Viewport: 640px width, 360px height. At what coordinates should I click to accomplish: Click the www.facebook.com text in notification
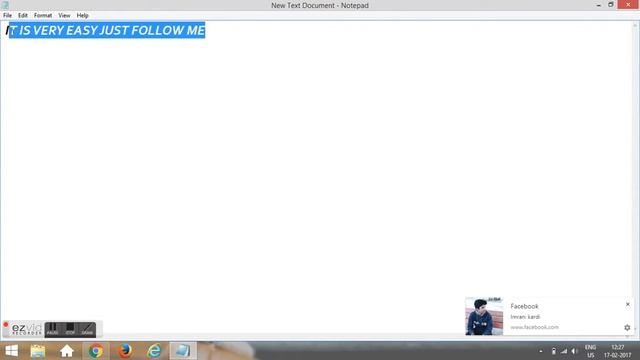point(535,327)
